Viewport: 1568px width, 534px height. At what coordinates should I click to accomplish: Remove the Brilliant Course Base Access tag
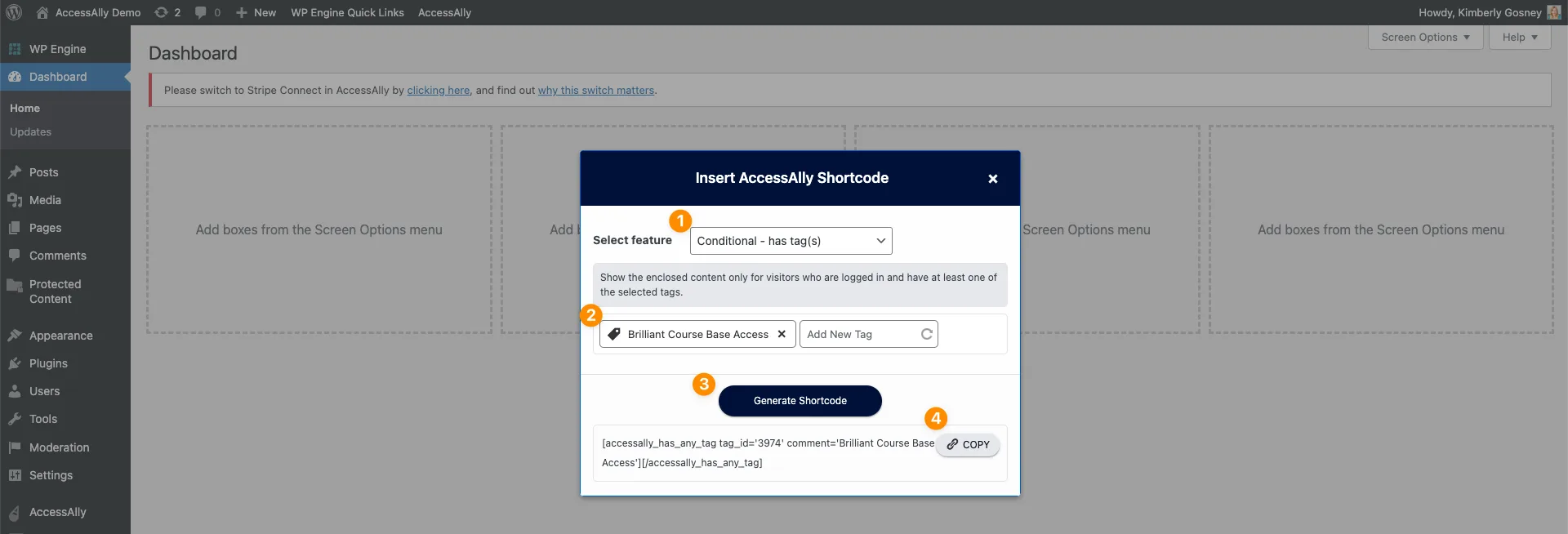point(782,334)
